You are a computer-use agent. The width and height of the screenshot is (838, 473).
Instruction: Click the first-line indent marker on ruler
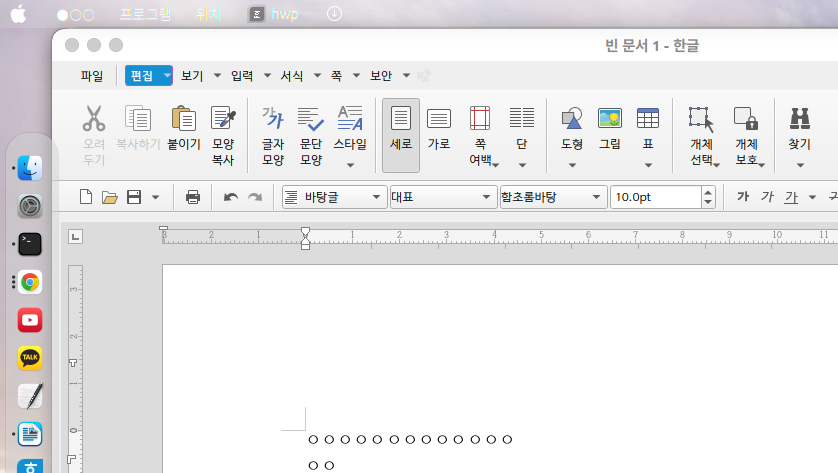click(305, 232)
